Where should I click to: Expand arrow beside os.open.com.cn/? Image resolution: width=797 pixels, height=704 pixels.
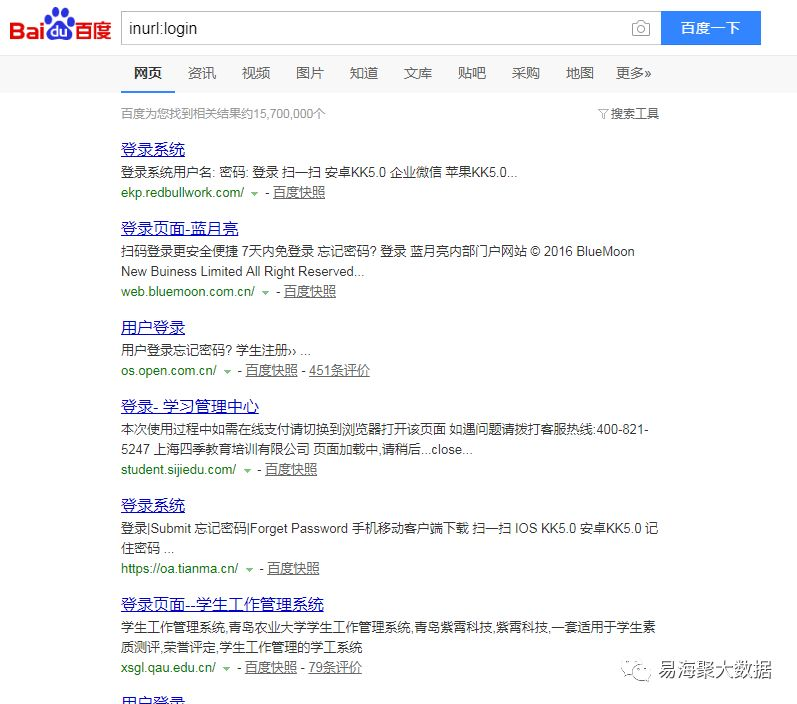point(227,372)
